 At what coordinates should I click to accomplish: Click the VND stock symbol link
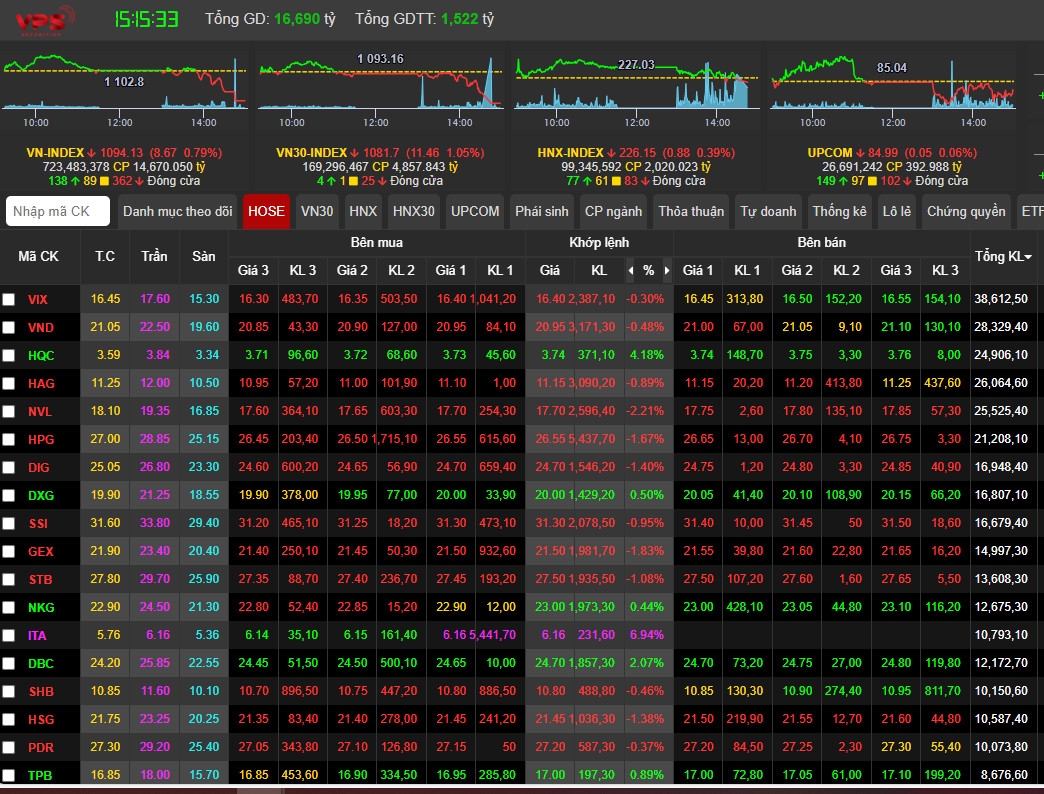click(41, 327)
